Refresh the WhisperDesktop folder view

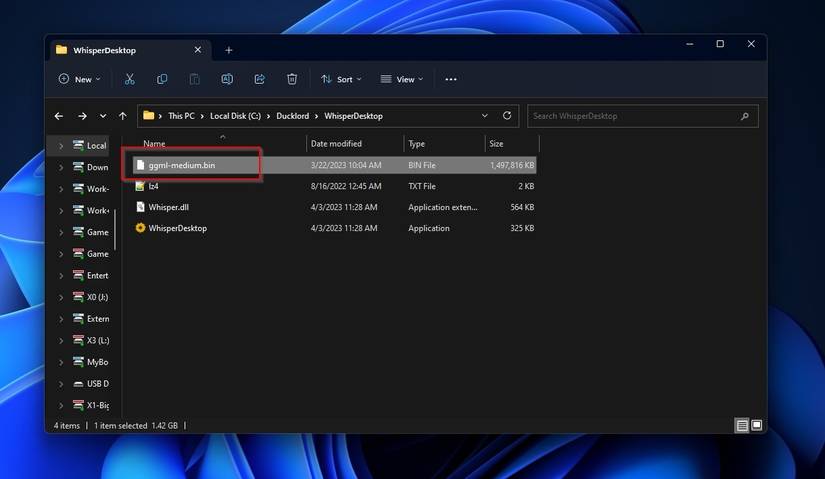507,115
